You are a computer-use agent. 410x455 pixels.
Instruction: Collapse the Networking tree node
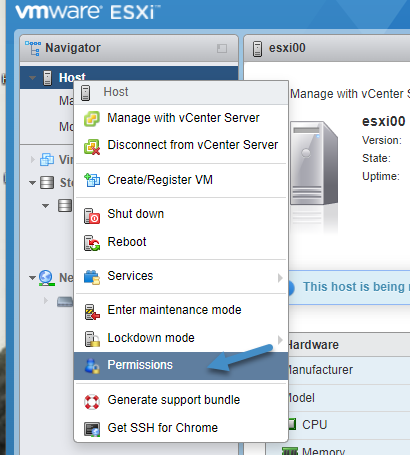32,278
